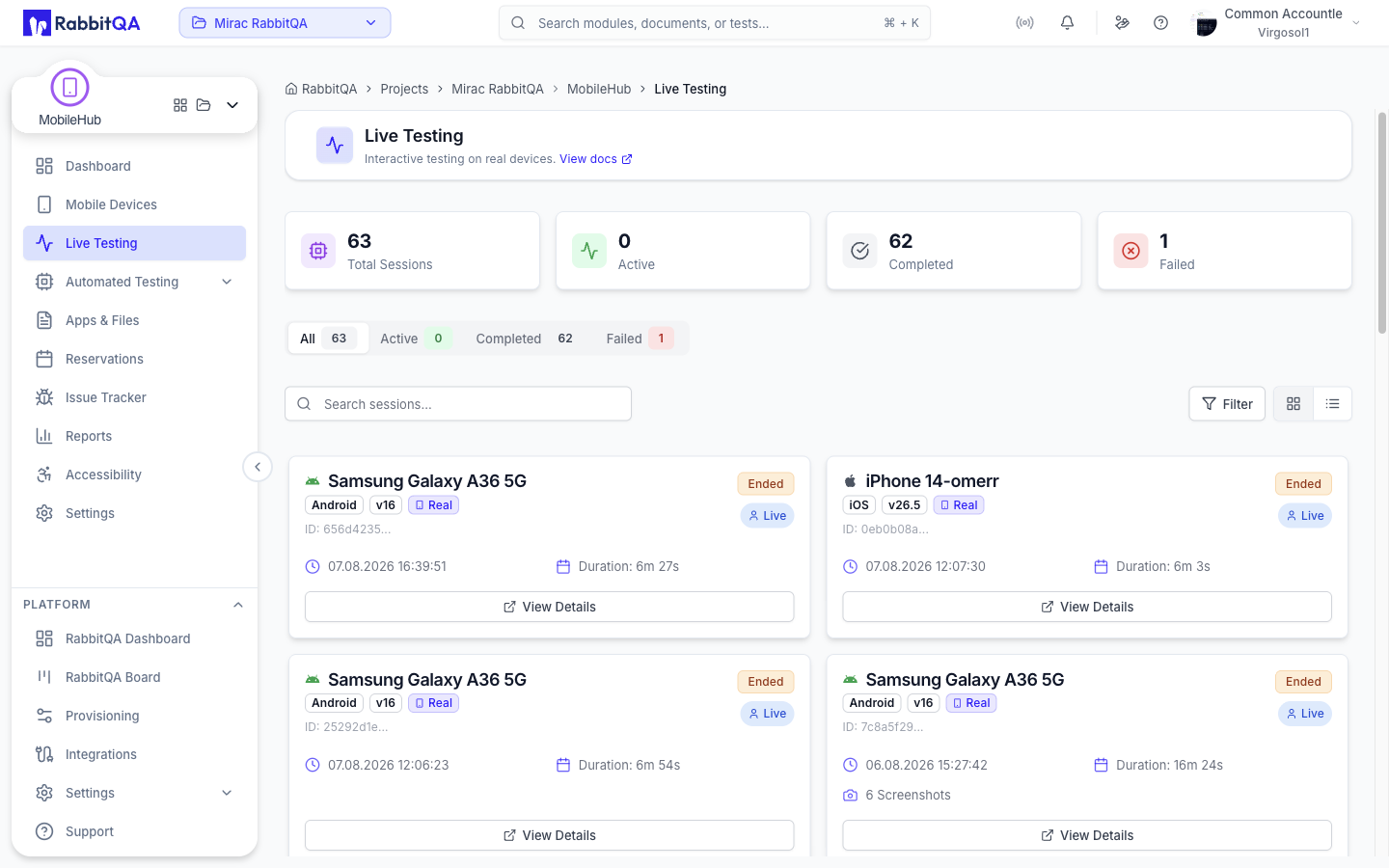The height and width of the screenshot is (868, 1389).
Task: Open Support page
Action: click(134, 831)
